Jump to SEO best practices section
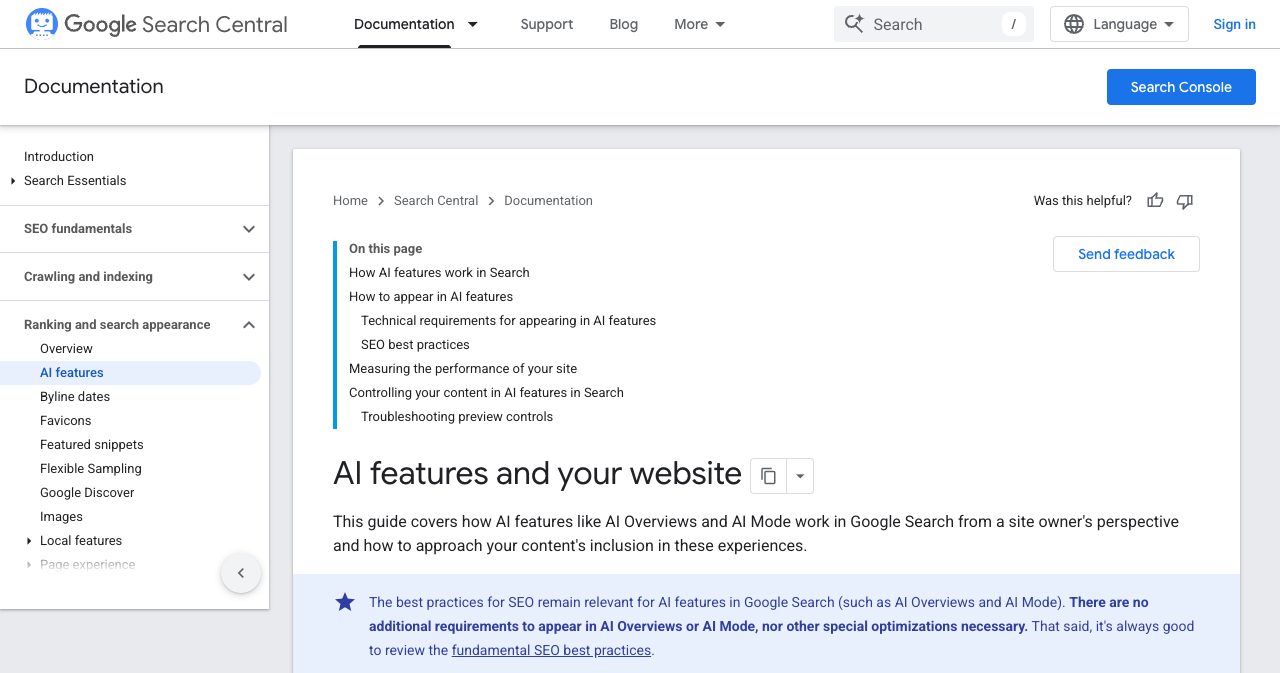The height and width of the screenshot is (673, 1280). pyautogui.click(x=415, y=345)
